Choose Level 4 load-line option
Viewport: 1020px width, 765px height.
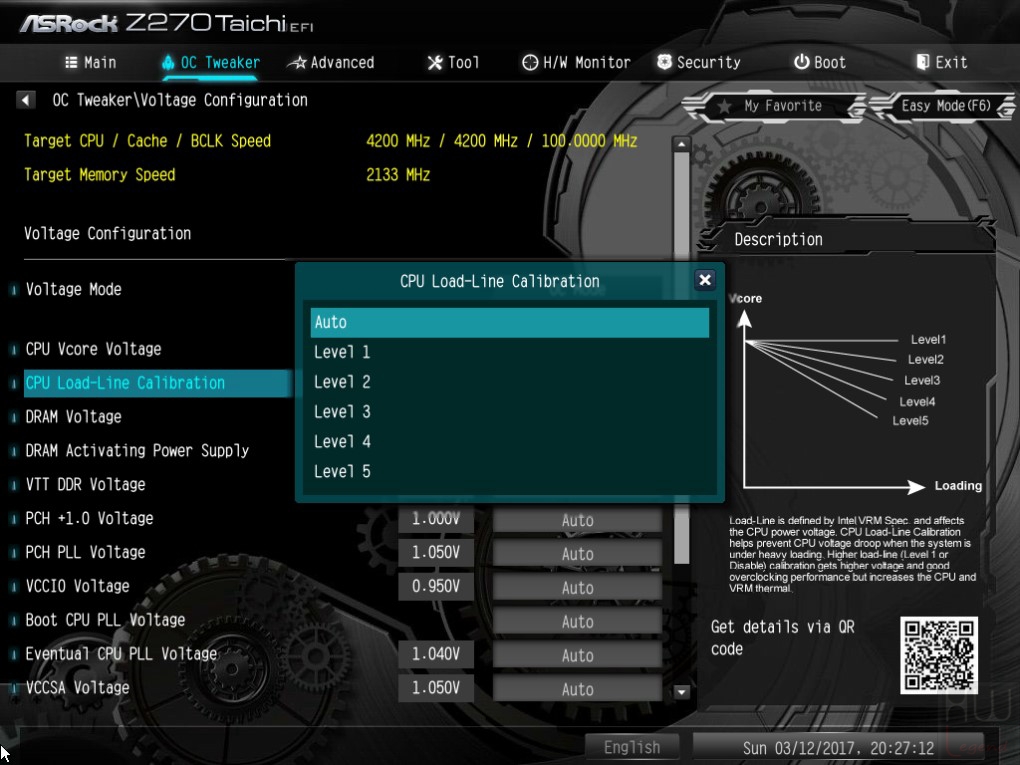coord(509,442)
